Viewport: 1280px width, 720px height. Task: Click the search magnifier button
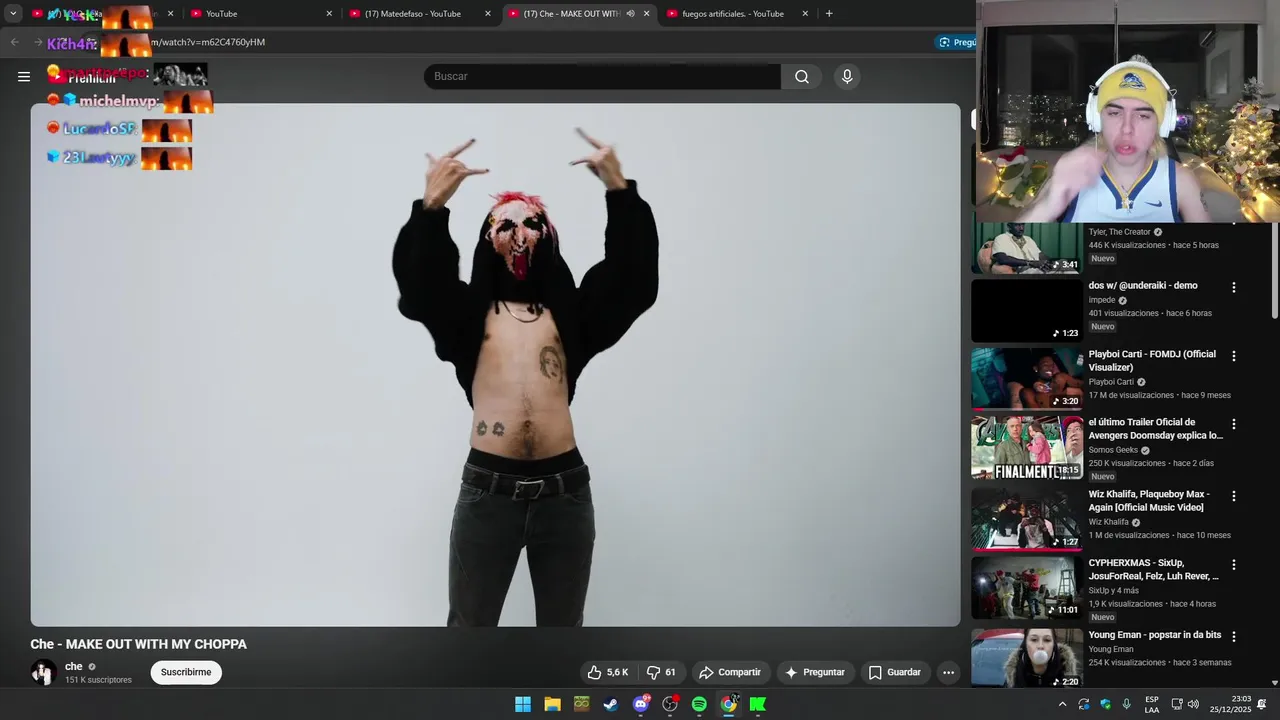802,77
